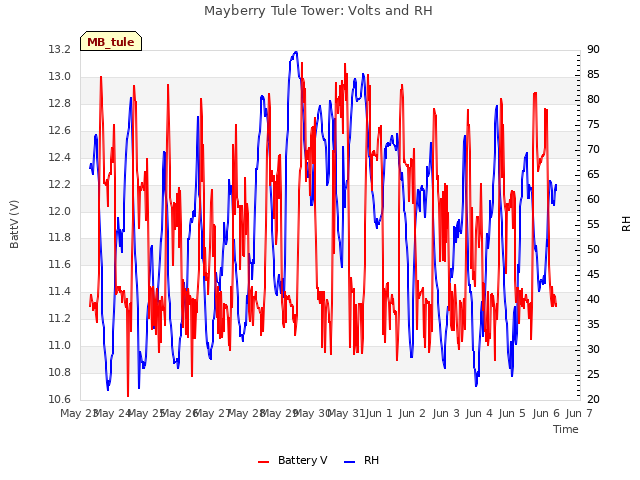The width and height of the screenshot is (640, 480).
Task: Click the Jun 6 date tick
Action: point(546,413)
